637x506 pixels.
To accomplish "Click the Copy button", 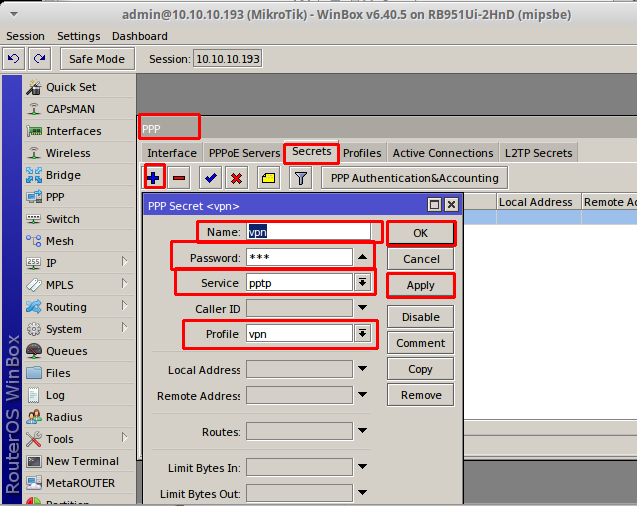I will (x=420, y=369).
